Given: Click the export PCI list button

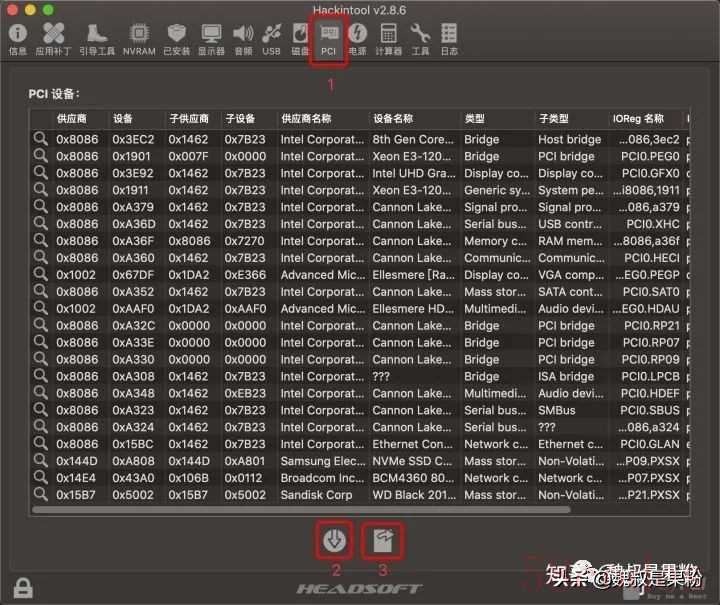Looking at the screenshot, I should (383, 540).
